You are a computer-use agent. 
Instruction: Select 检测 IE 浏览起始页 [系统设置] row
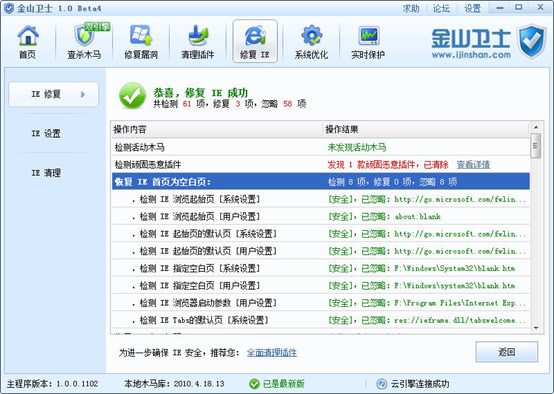coord(321,199)
